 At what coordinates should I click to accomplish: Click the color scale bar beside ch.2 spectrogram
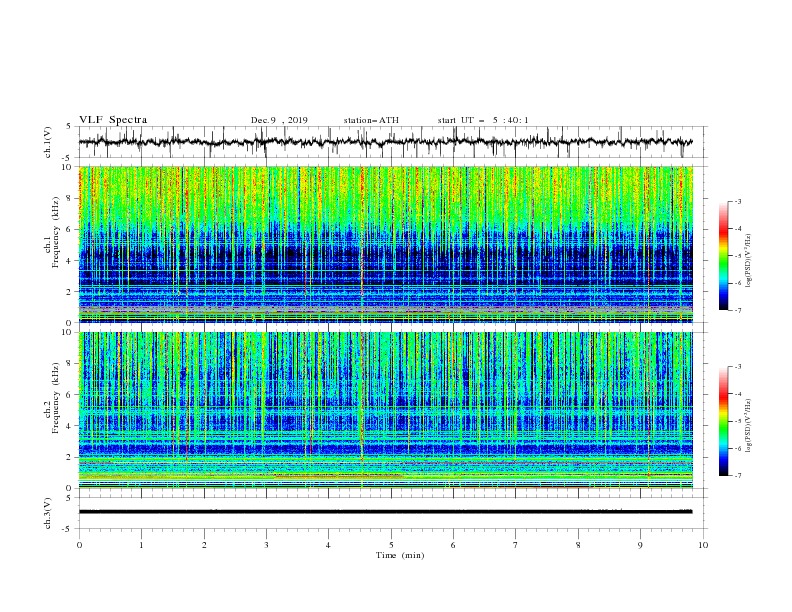click(x=723, y=421)
